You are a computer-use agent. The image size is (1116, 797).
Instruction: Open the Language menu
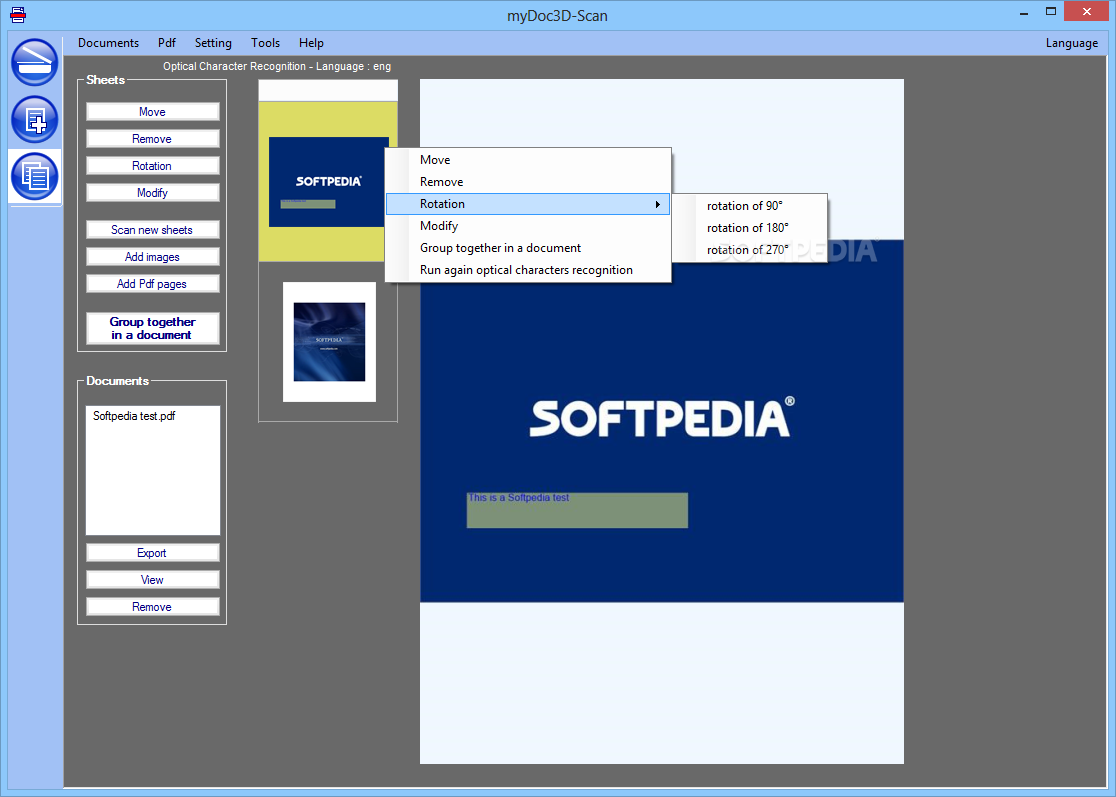pos(1071,43)
